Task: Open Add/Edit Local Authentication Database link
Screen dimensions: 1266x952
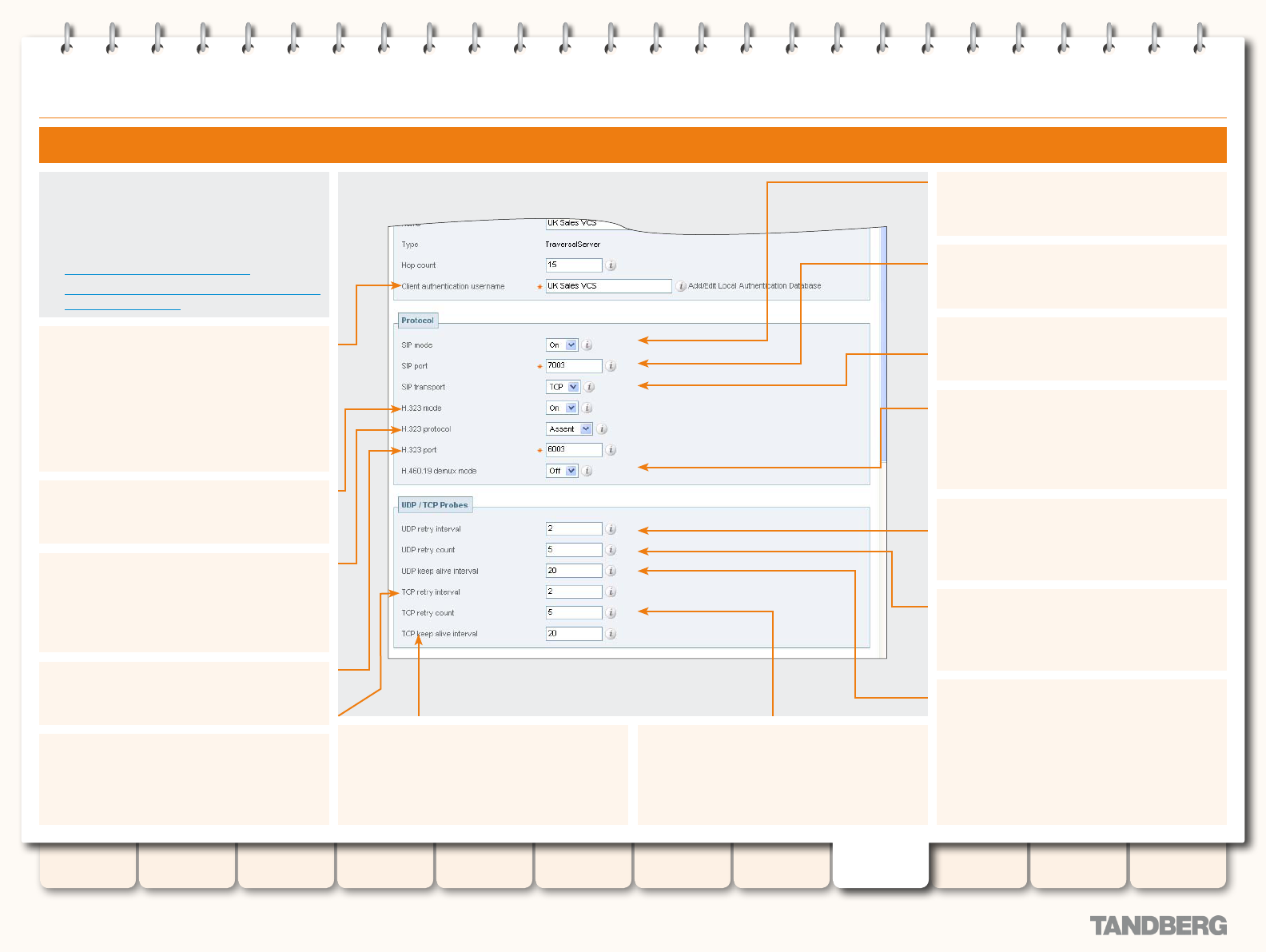Action: pyautogui.click(x=754, y=286)
